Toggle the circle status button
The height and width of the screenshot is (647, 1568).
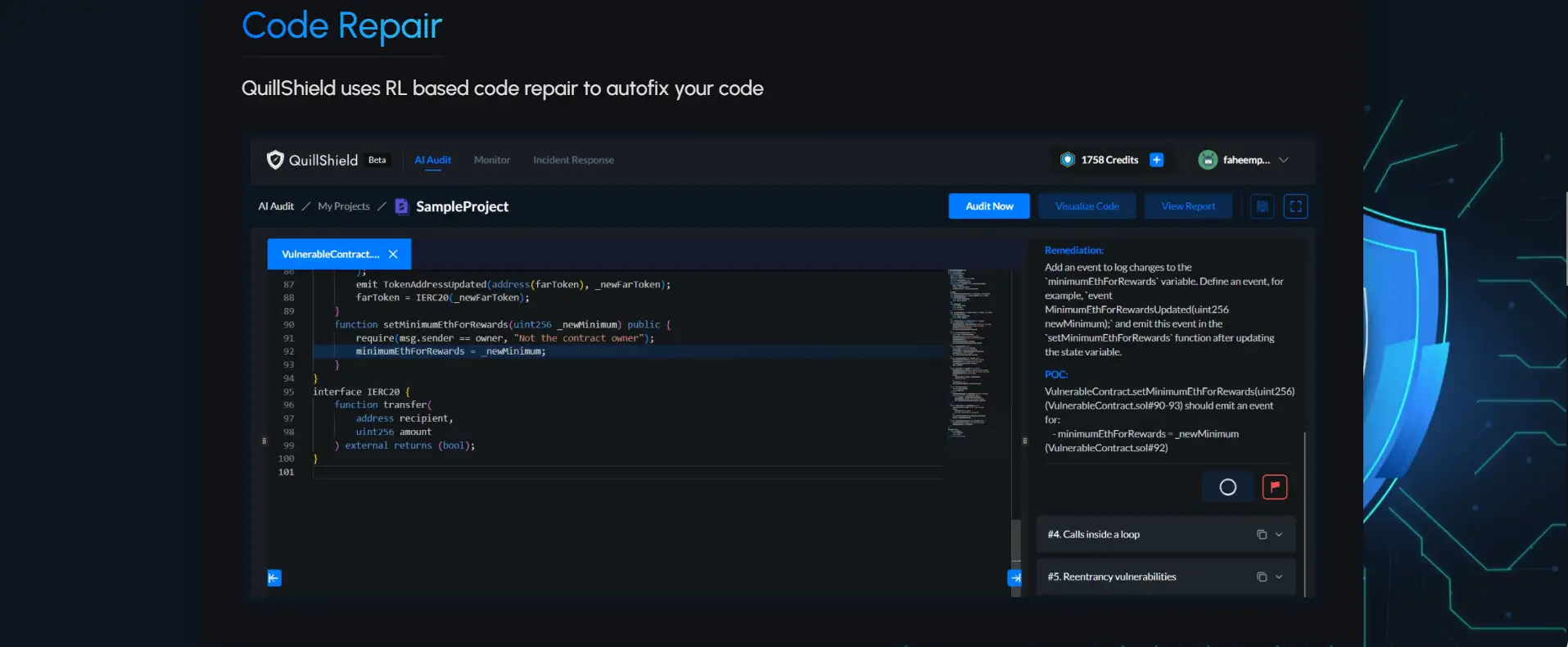coord(1227,486)
